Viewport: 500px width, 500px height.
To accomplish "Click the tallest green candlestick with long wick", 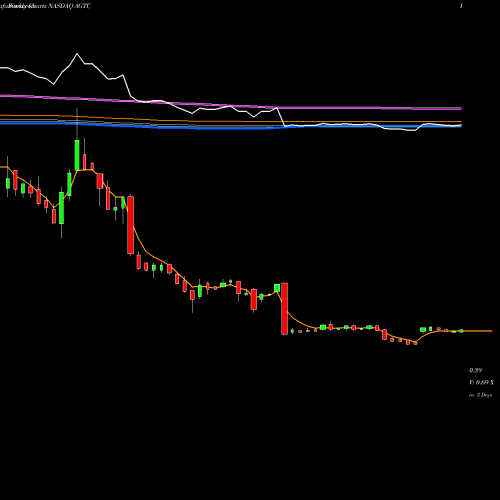I will 77,155.
